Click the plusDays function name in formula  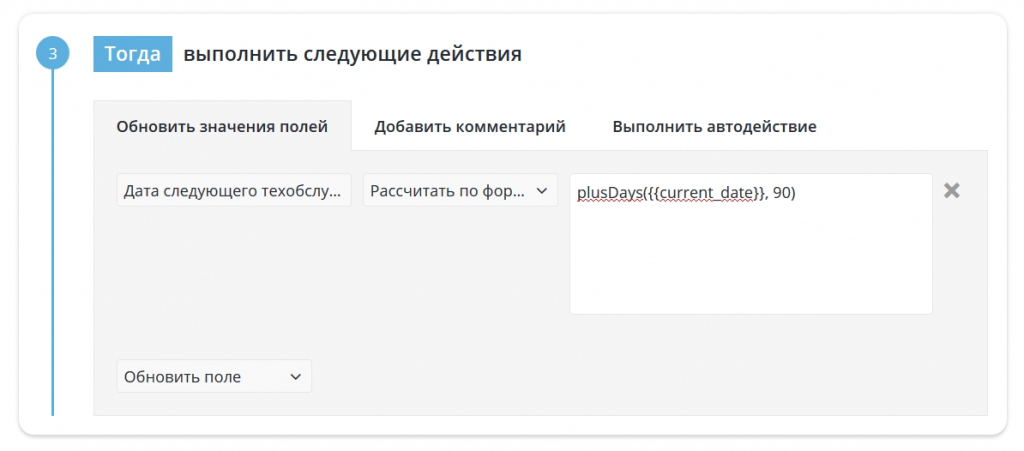pyautogui.click(x=610, y=193)
